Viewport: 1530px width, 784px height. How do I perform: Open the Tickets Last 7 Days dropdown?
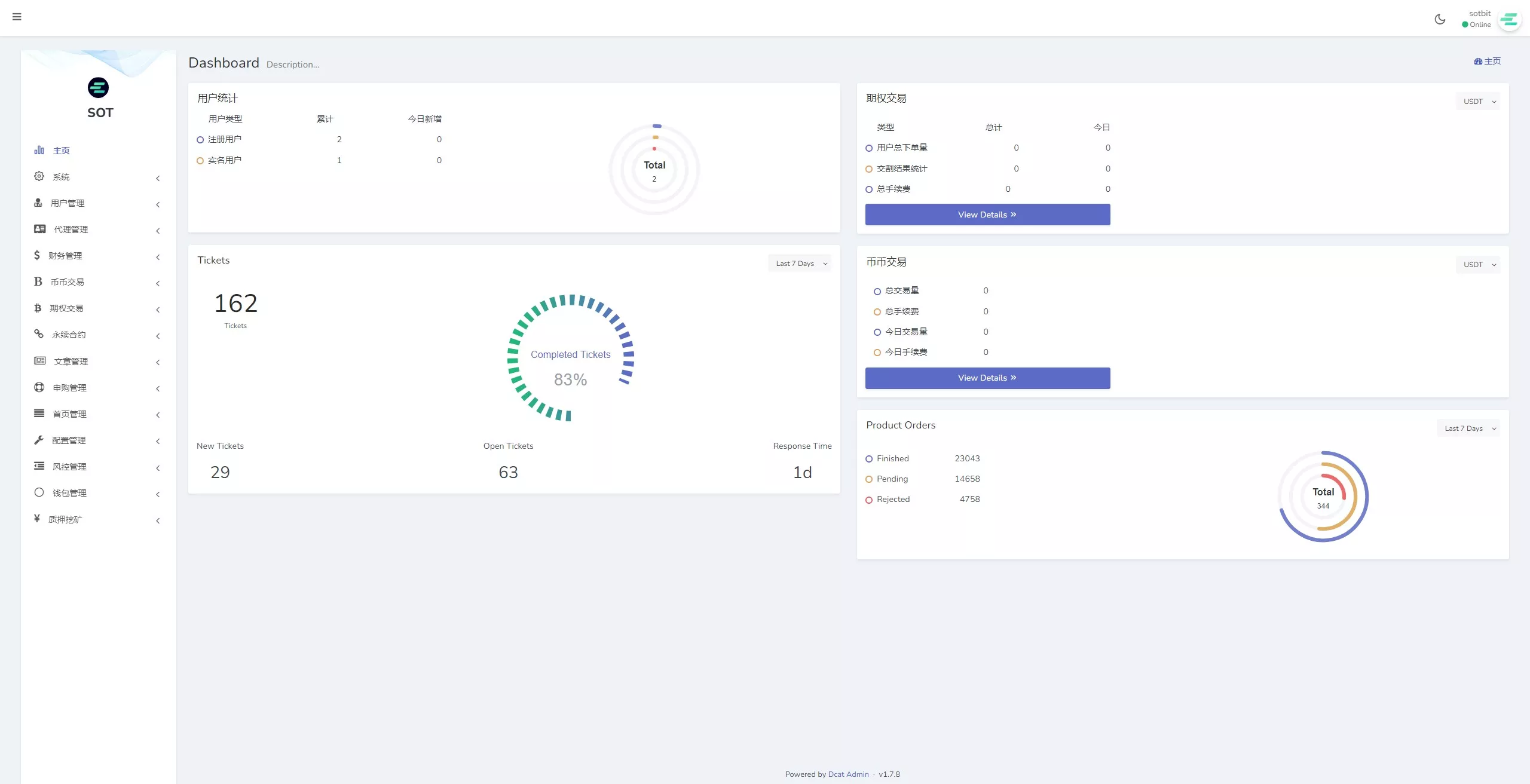point(800,264)
